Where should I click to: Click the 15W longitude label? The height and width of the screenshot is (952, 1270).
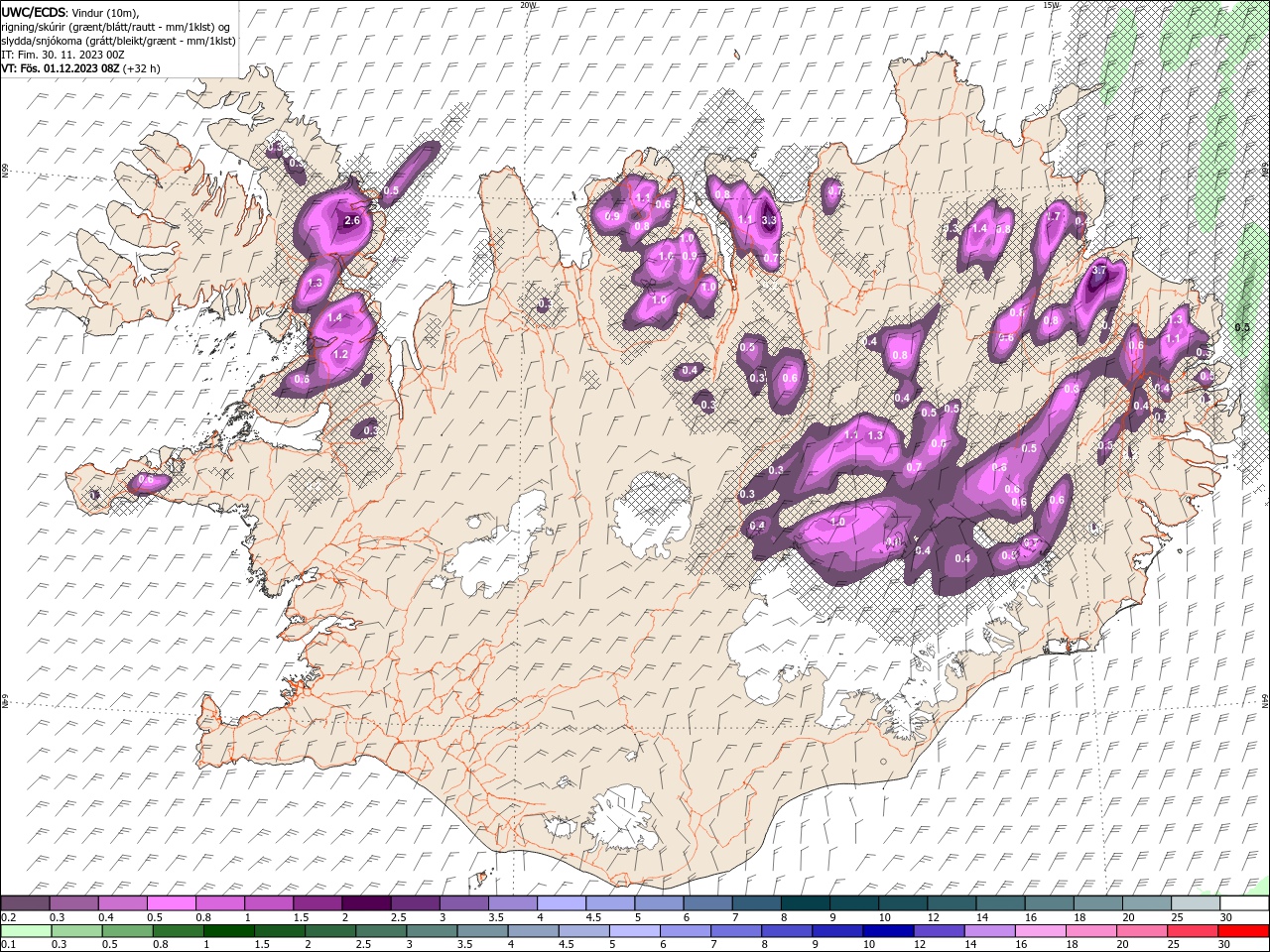point(1051,5)
